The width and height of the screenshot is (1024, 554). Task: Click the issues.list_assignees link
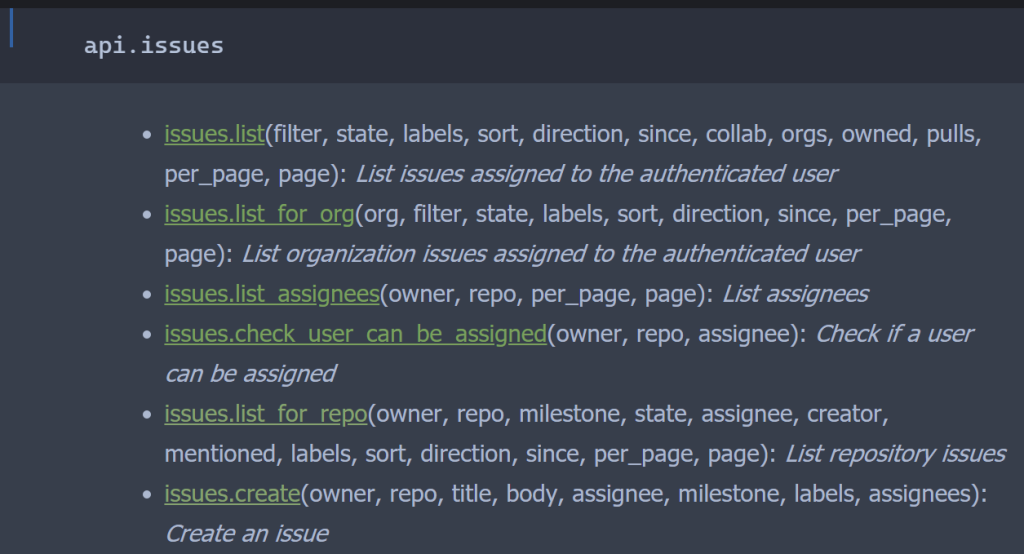point(272,294)
